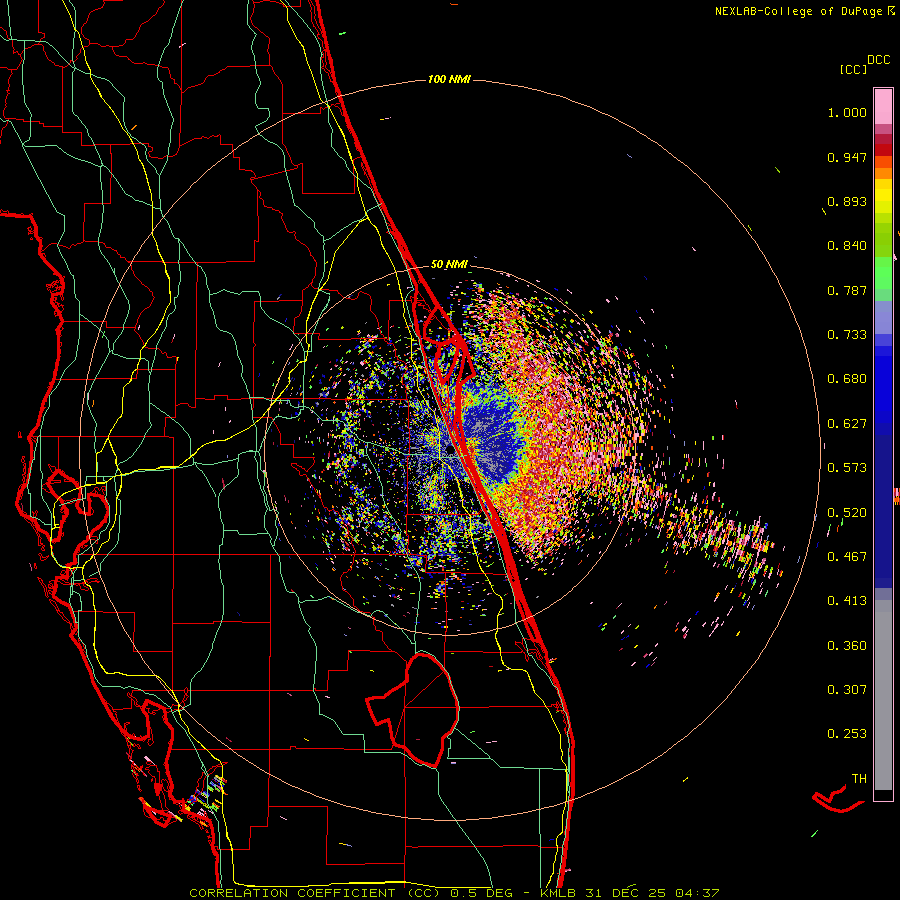Image resolution: width=900 pixels, height=900 pixels.
Task: Click the 0.413 colorbar value
Action: [847, 601]
